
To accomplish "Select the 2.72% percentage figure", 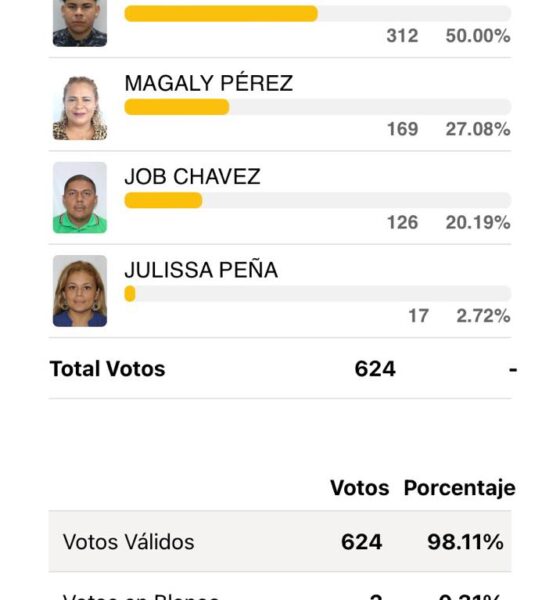I will [x=483, y=316].
